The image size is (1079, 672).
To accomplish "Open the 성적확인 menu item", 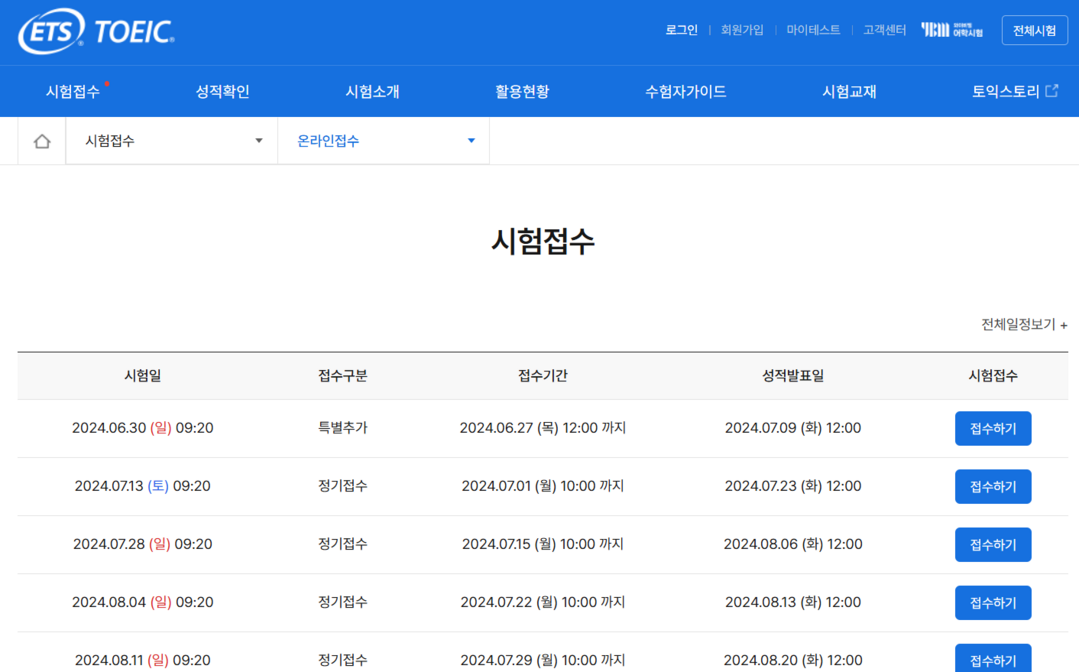I will [x=222, y=91].
